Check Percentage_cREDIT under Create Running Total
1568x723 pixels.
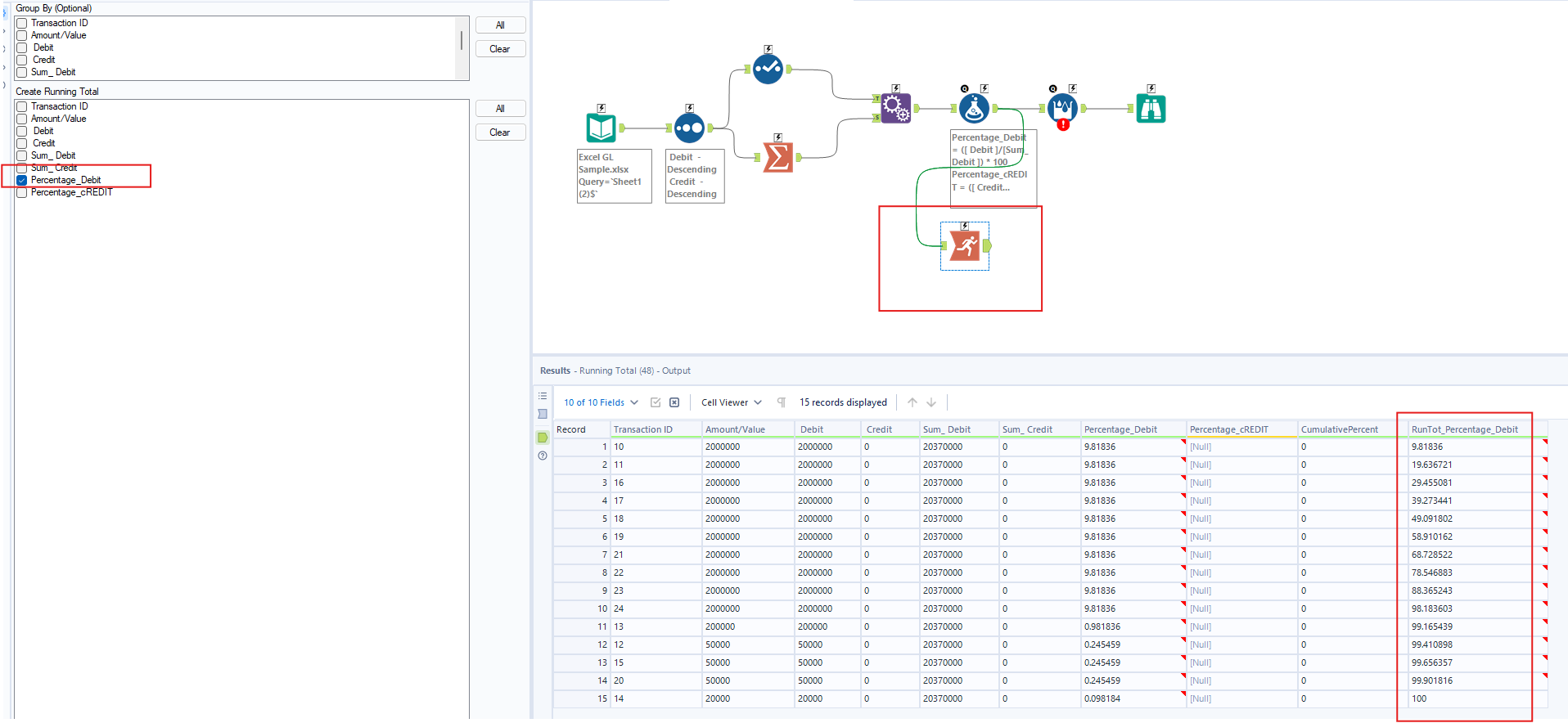tap(22, 192)
